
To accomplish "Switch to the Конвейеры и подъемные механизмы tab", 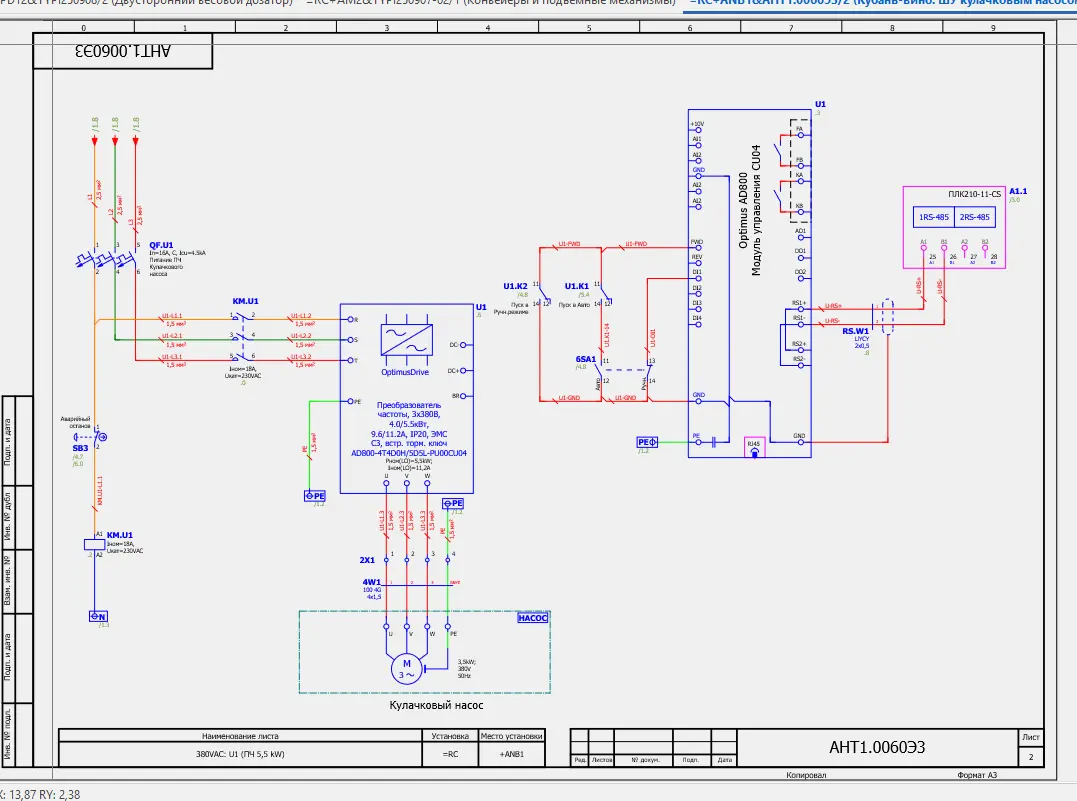I will (491, 3).
